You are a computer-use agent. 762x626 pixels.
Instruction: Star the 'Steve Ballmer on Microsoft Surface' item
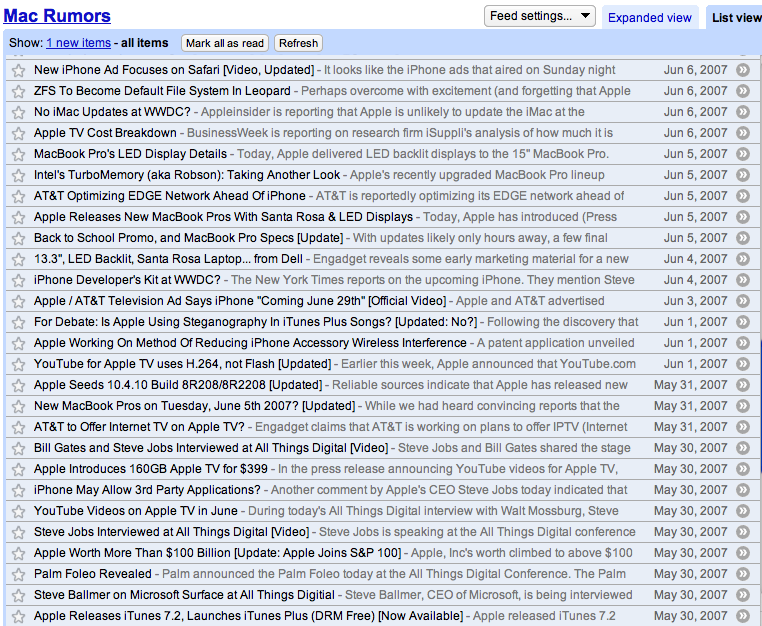[x=18, y=595]
